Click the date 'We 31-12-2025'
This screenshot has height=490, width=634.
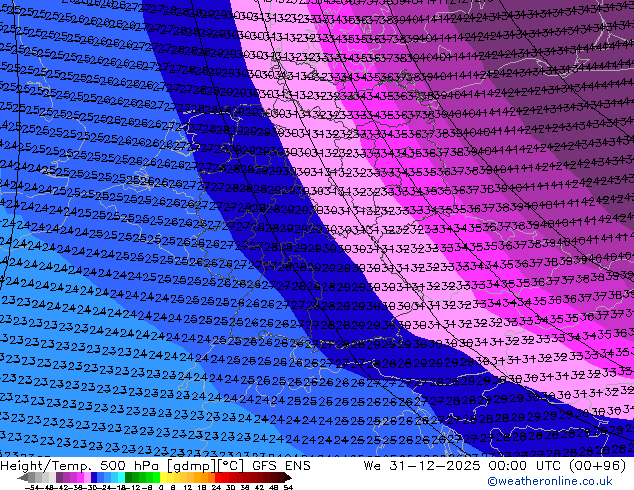click(421, 466)
